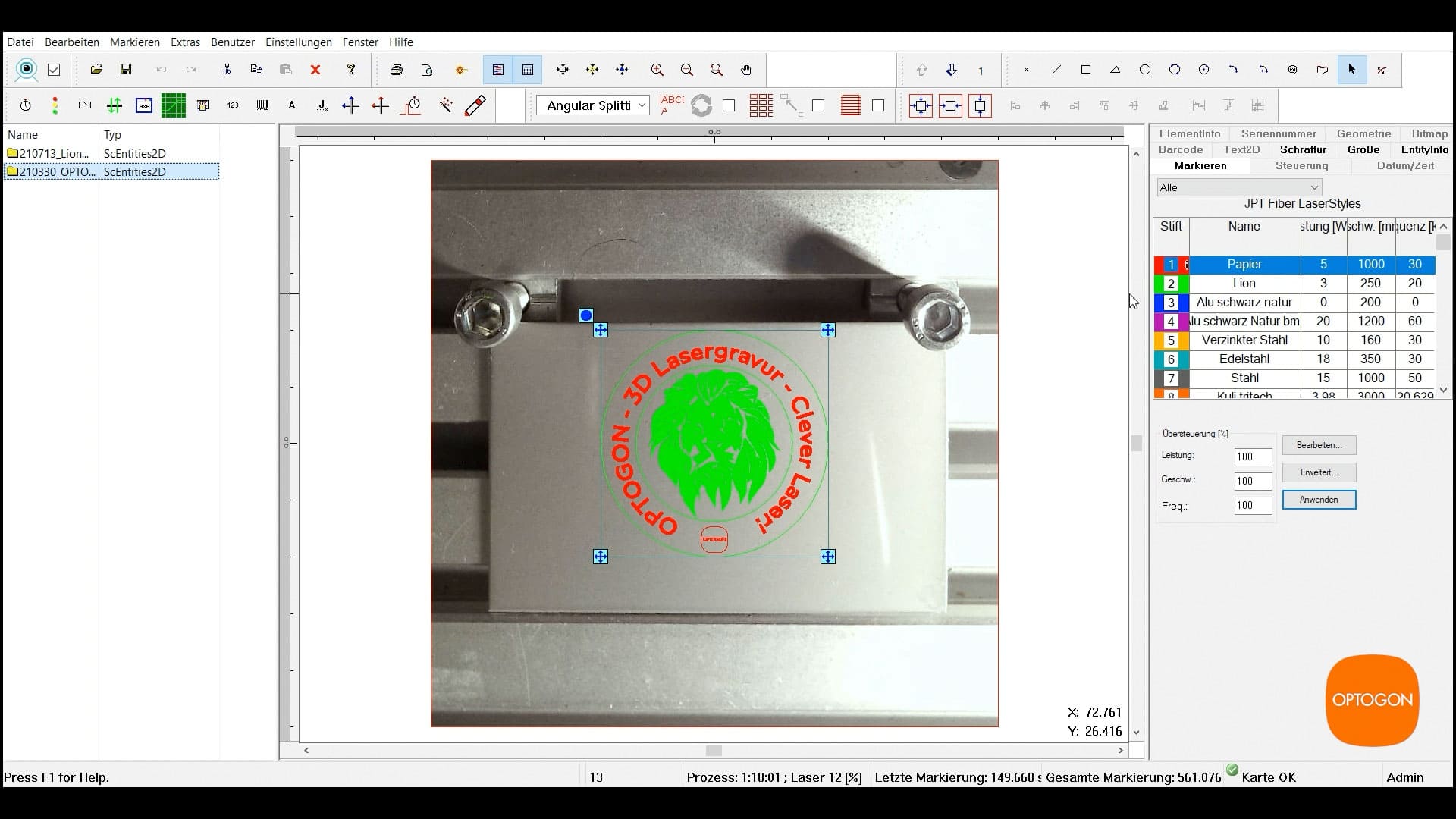Save the job with the floppy disk icon
Screen dimensions: 1456x819
(x=126, y=70)
